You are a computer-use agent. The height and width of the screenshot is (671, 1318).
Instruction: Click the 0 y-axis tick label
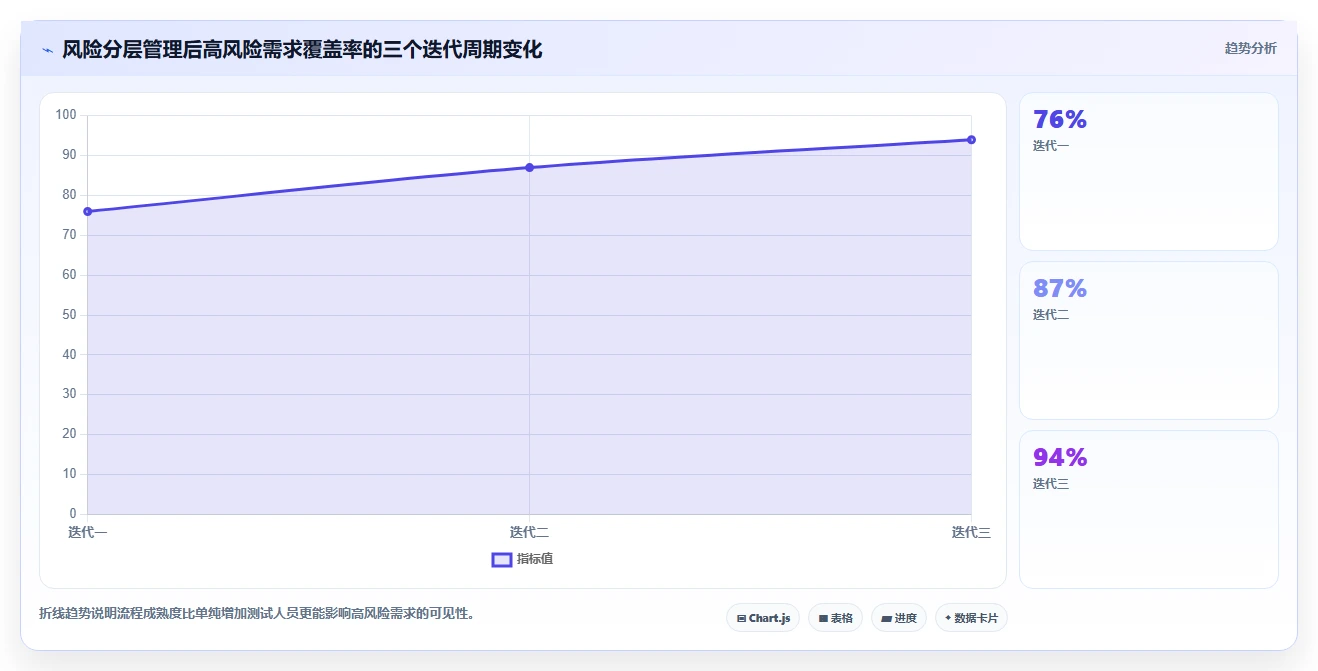pos(73,514)
